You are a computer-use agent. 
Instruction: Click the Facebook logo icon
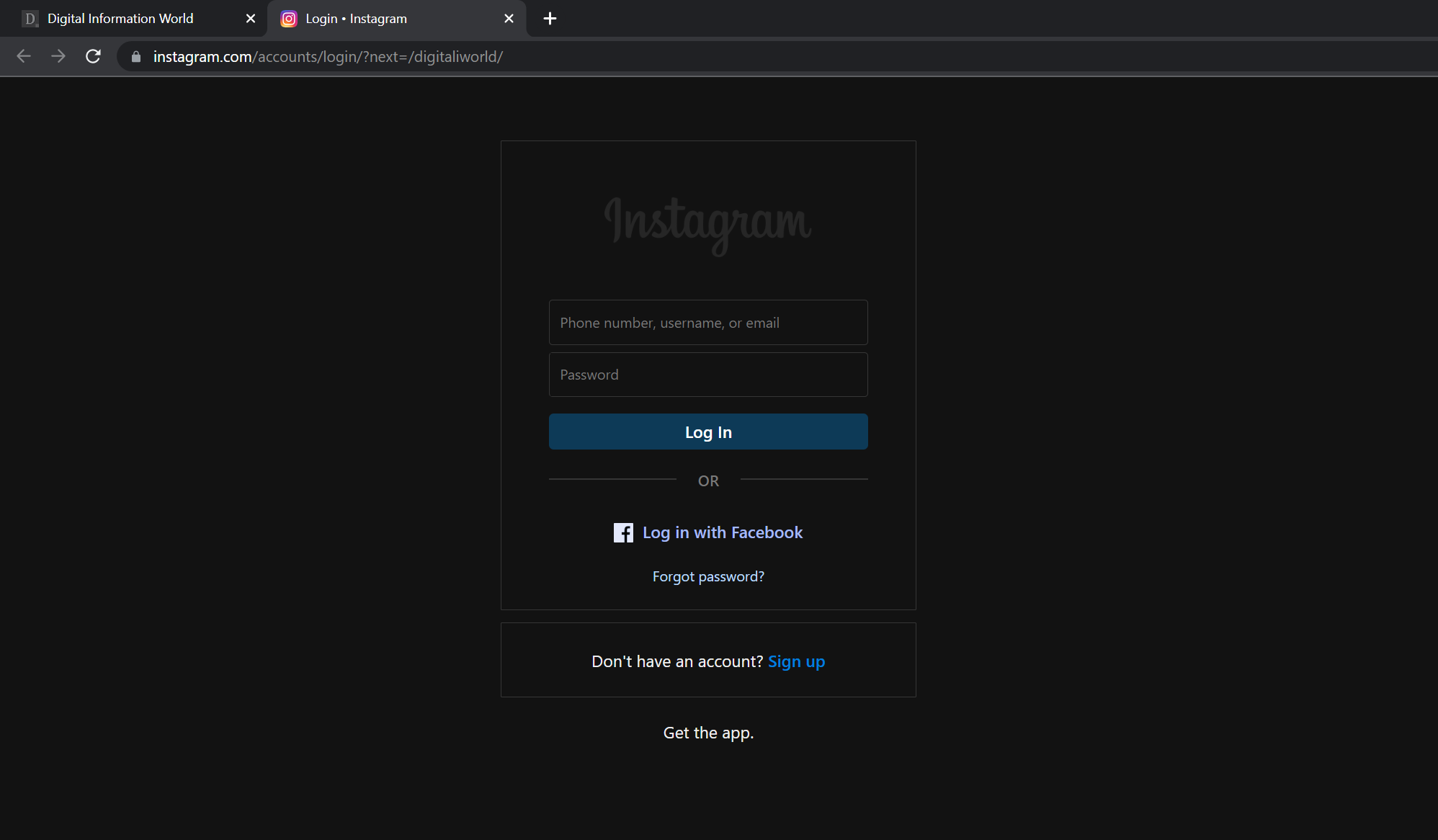(623, 532)
